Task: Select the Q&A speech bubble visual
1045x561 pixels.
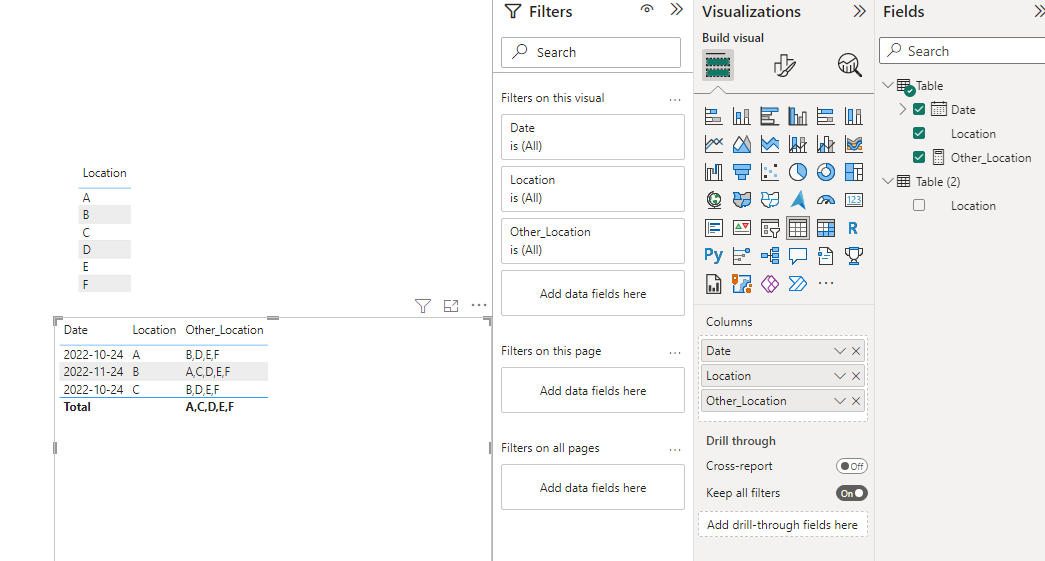Action: tap(797, 255)
